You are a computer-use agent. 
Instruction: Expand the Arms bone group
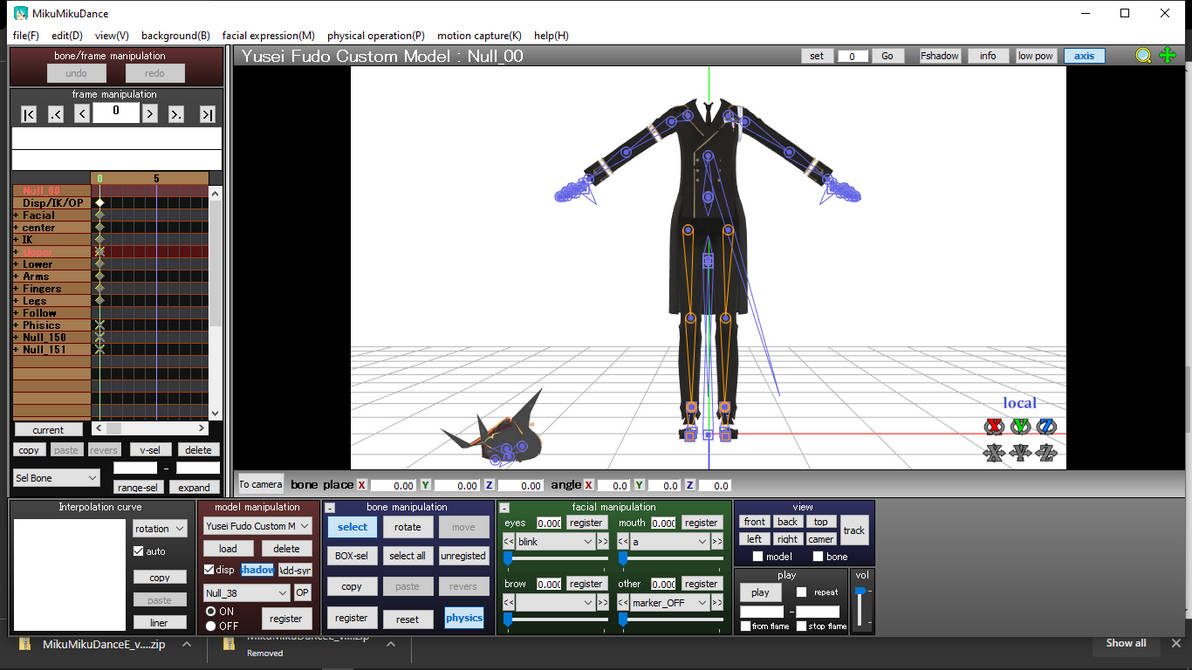(x=16, y=277)
